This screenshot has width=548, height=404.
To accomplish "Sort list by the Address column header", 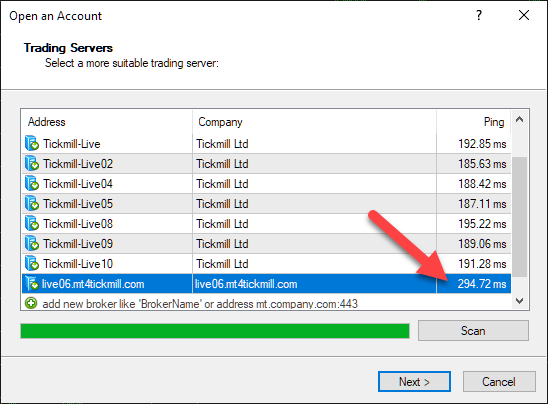I will 107,122.
